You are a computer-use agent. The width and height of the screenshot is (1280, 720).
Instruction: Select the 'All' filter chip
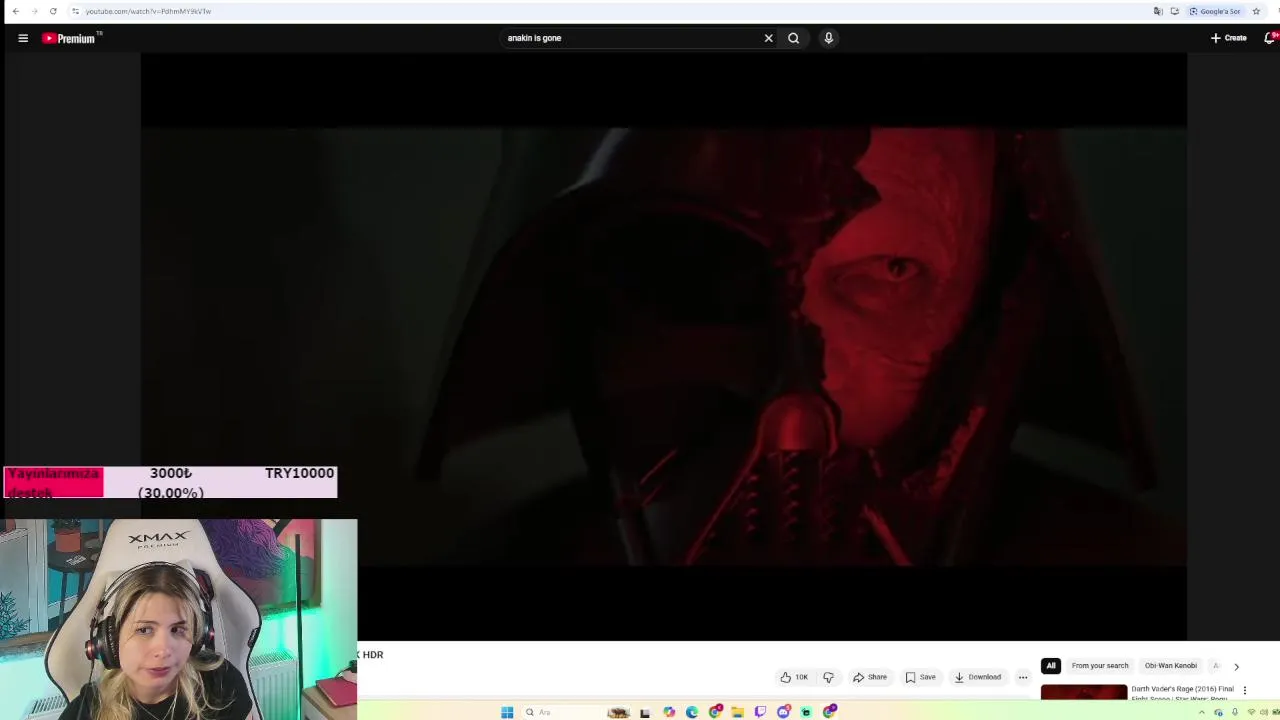point(1051,665)
